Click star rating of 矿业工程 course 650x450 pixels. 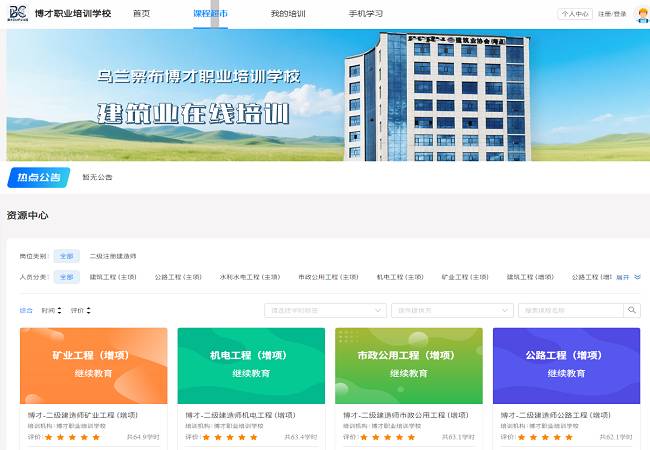click(72, 437)
